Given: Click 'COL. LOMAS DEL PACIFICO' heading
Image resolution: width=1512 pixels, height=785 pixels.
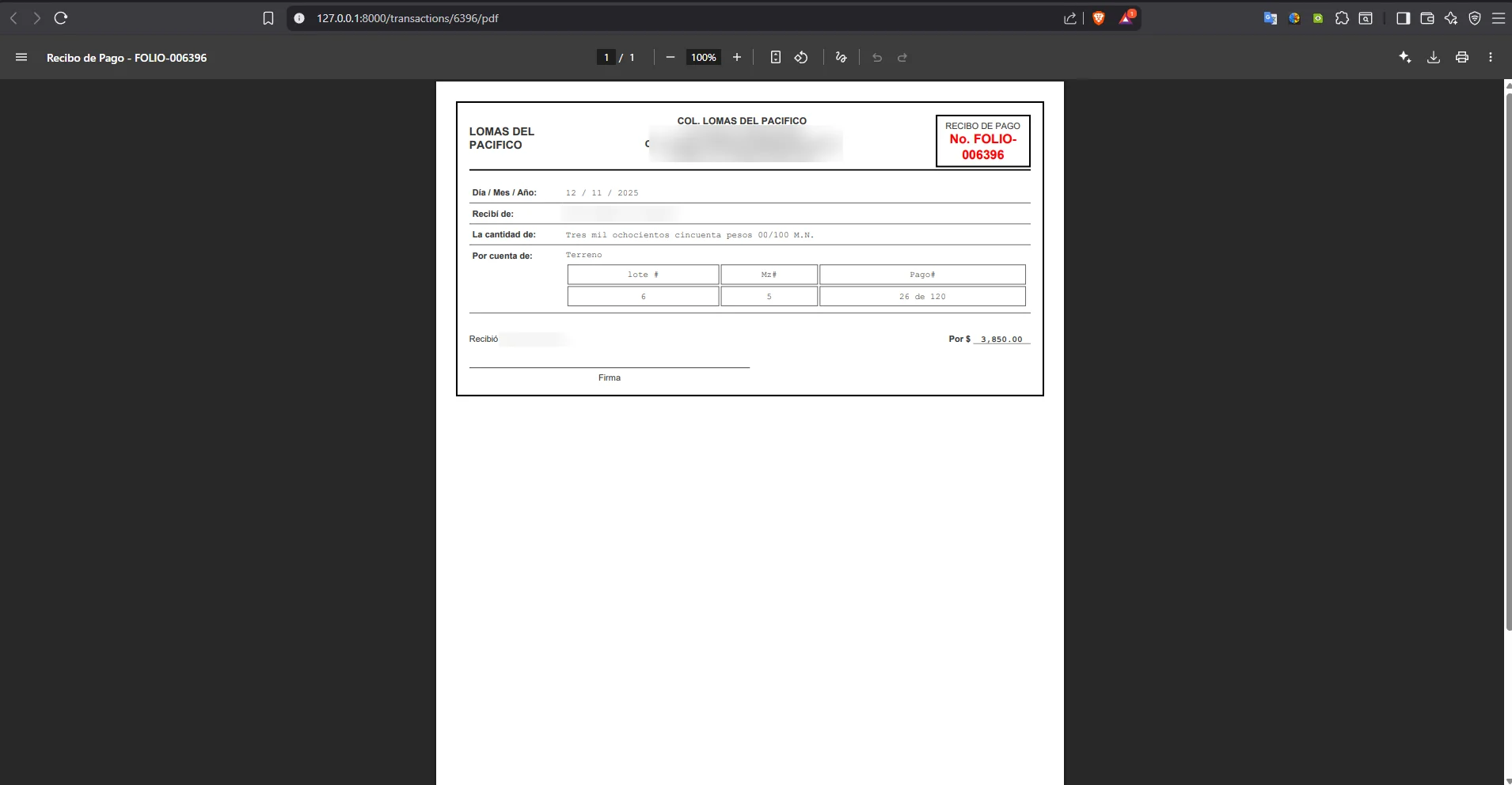Looking at the screenshot, I should pyautogui.click(x=742, y=121).
